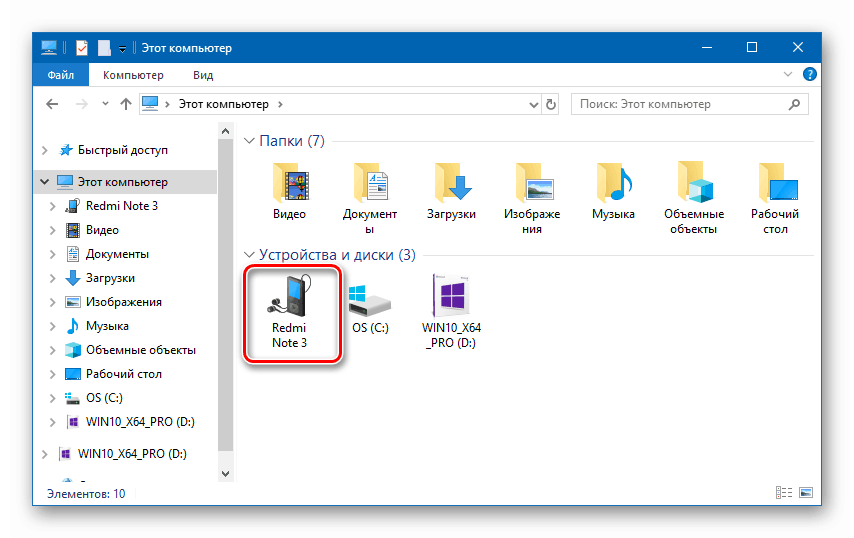This screenshot has height=538, width=854.
Task: Click the Refresh icon next to address bar
Action: pos(551,104)
